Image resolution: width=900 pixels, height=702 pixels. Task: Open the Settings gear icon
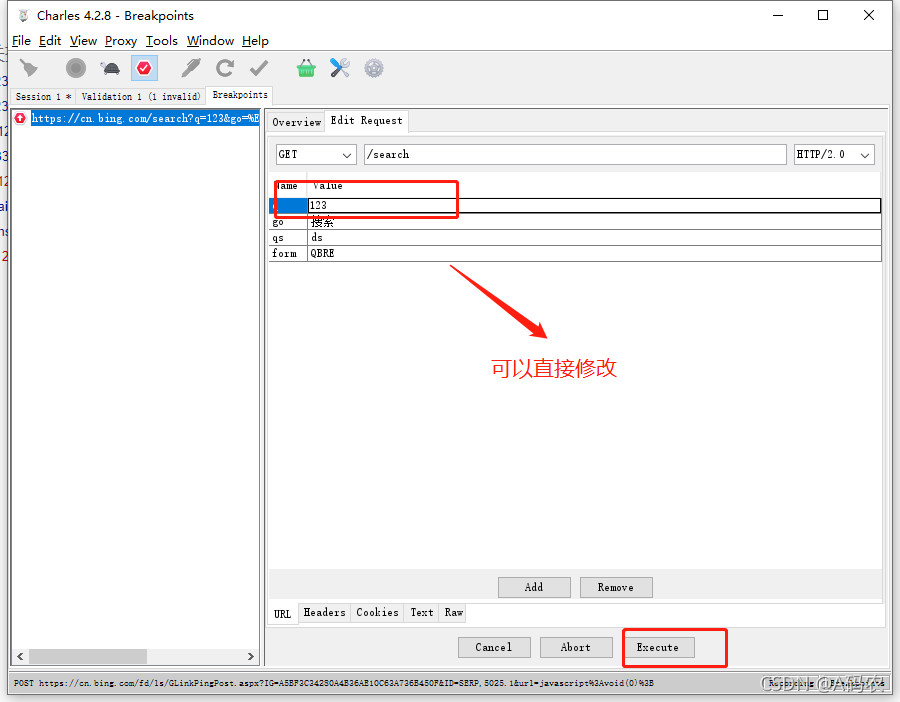[x=374, y=68]
